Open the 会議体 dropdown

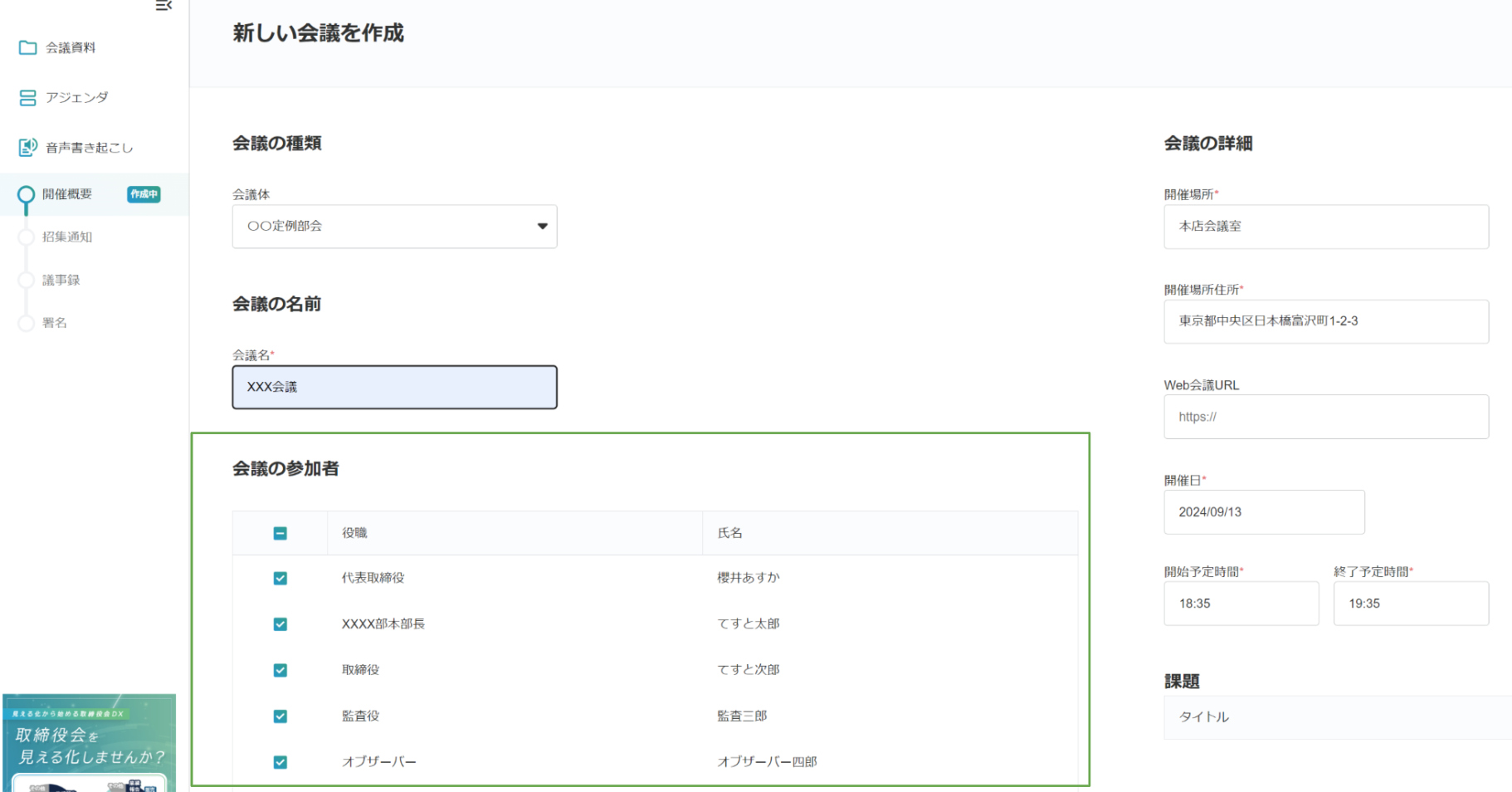coord(394,227)
